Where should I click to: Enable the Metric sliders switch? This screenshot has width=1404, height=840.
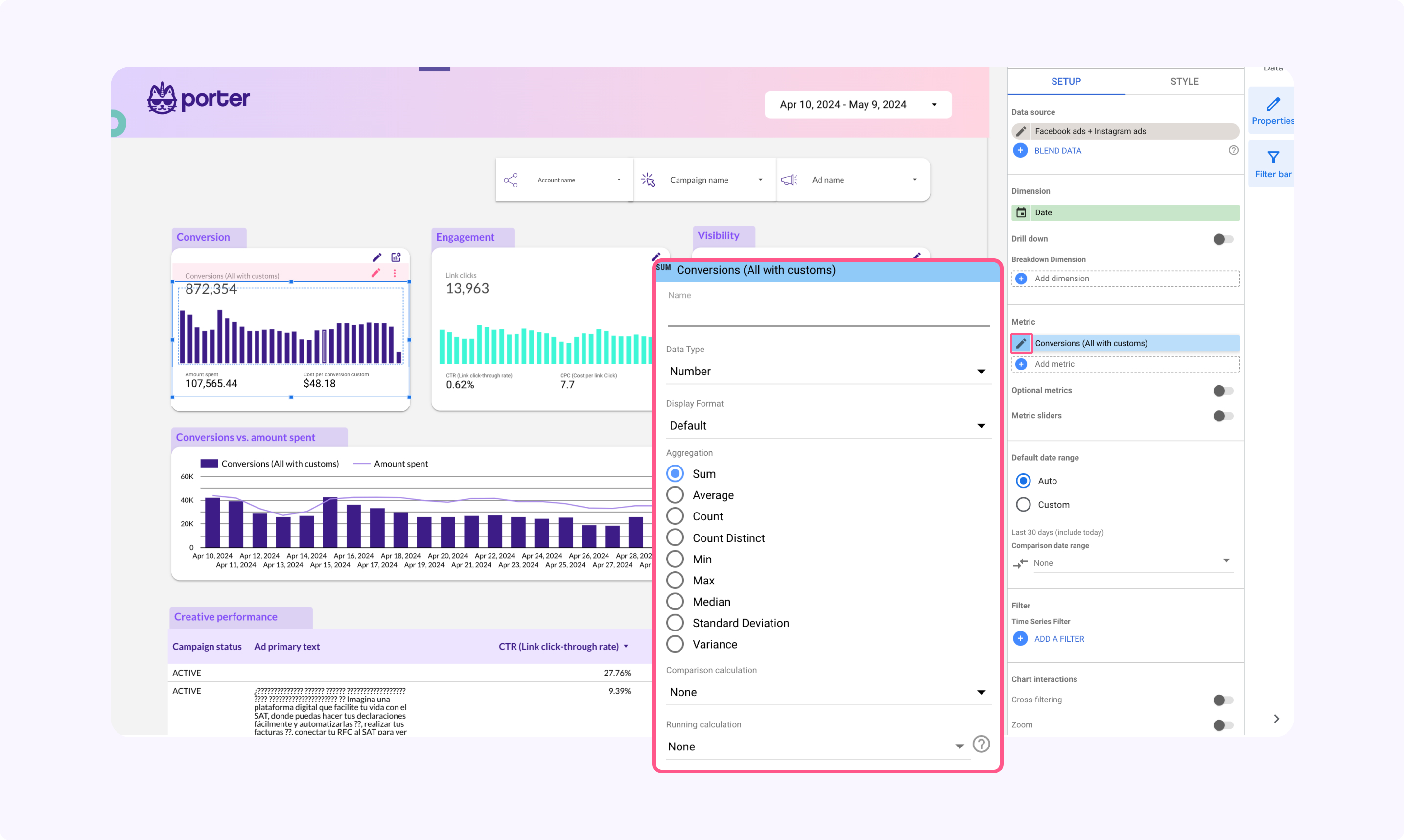[1223, 416]
